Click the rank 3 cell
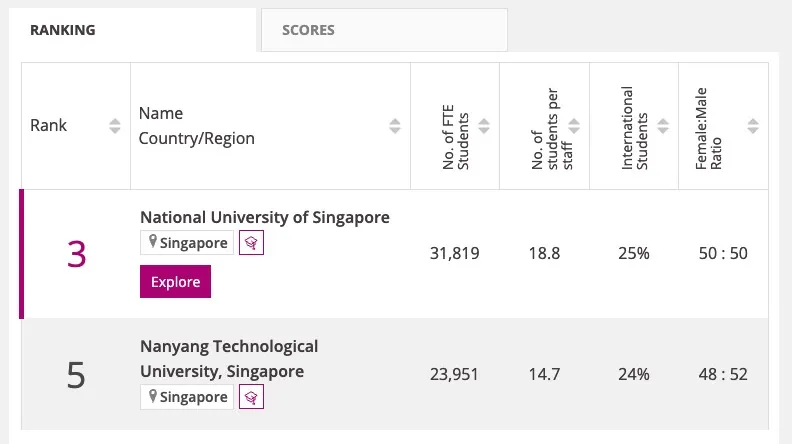This screenshot has height=444, width=792. (76, 255)
